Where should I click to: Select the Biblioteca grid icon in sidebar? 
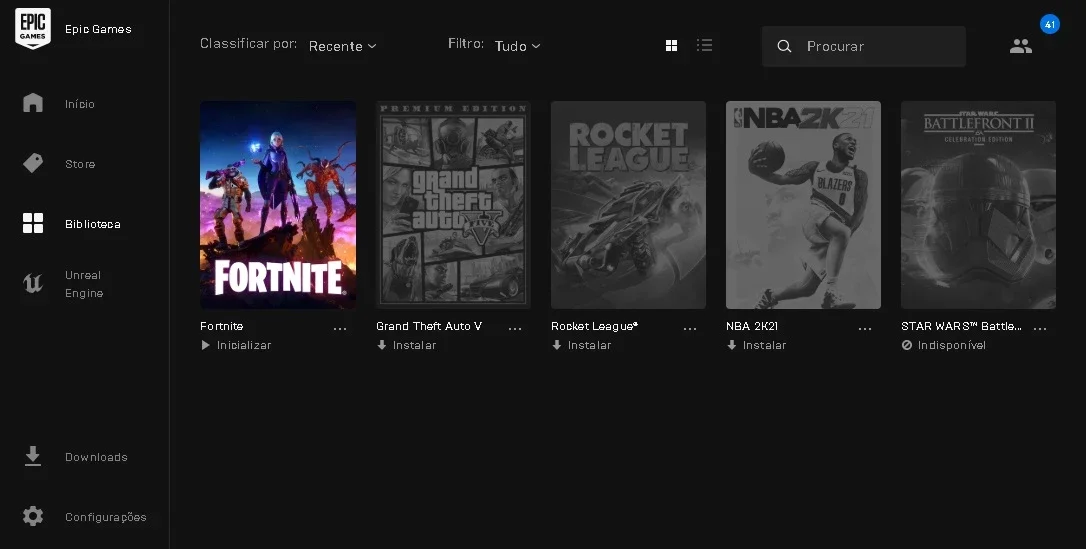click(x=33, y=223)
